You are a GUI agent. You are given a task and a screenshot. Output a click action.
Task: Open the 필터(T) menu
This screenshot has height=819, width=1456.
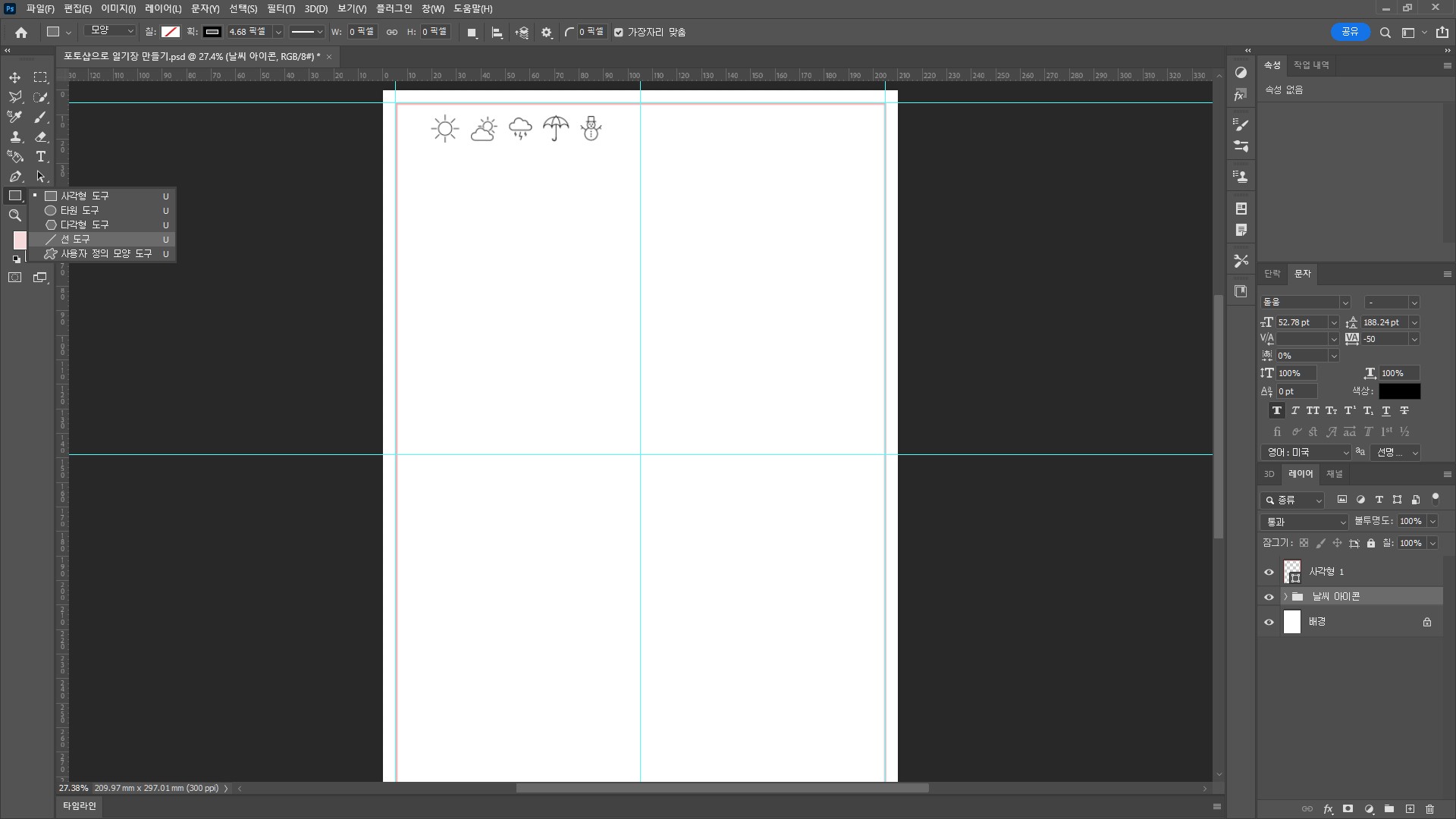[x=281, y=8]
